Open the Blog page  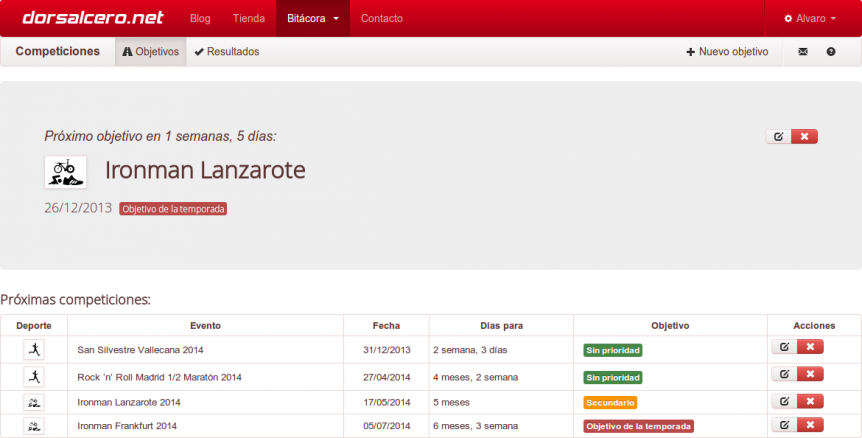click(x=200, y=18)
